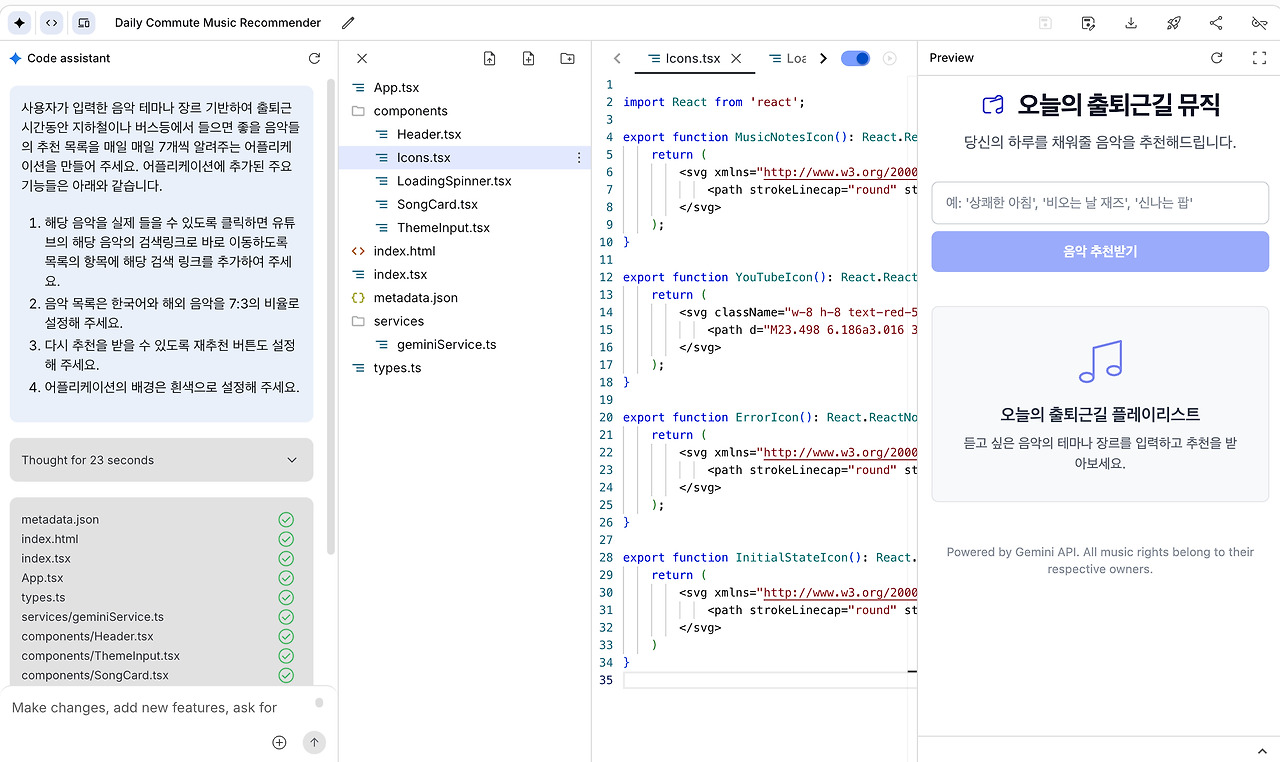Click the play icon beside the editor toggle
This screenshot has width=1280, height=762.
click(x=889, y=59)
